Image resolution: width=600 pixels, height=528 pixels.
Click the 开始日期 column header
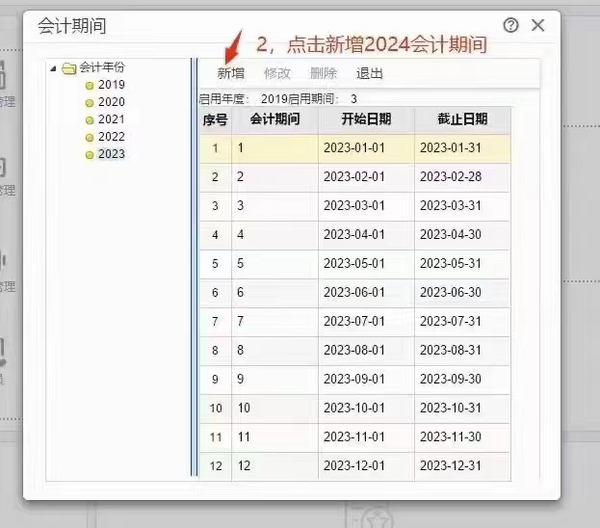(x=366, y=120)
